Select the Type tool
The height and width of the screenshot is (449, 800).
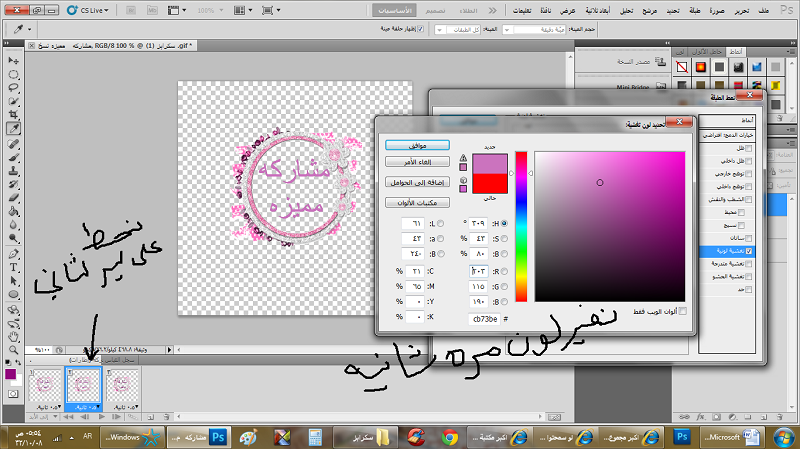pos(15,268)
